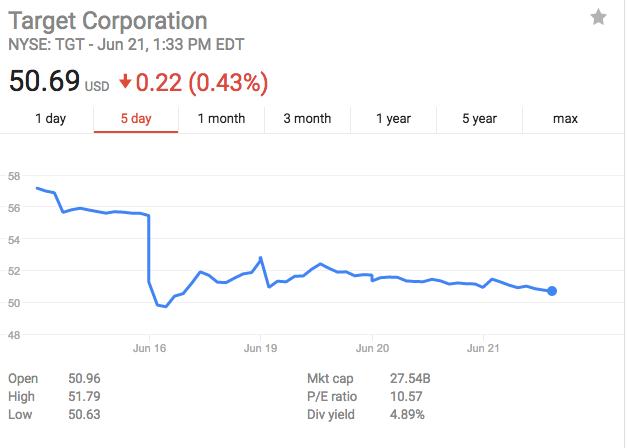Image resolution: width=627 pixels, height=448 pixels.
Task: Choose the 1 year tab
Action: coord(393,119)
